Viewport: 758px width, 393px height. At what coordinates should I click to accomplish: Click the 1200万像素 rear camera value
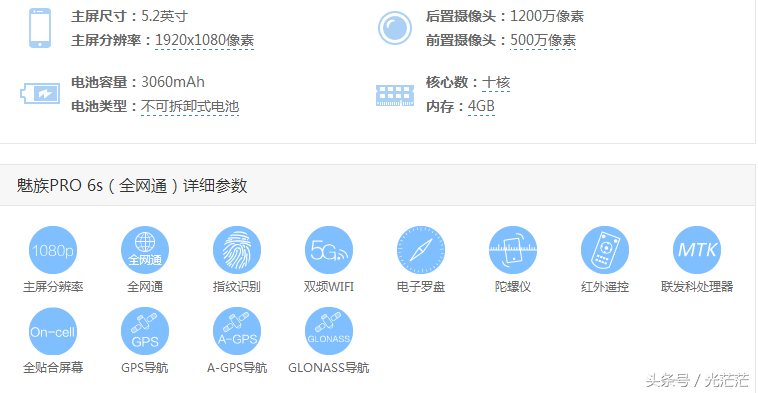tap(547, 16)
